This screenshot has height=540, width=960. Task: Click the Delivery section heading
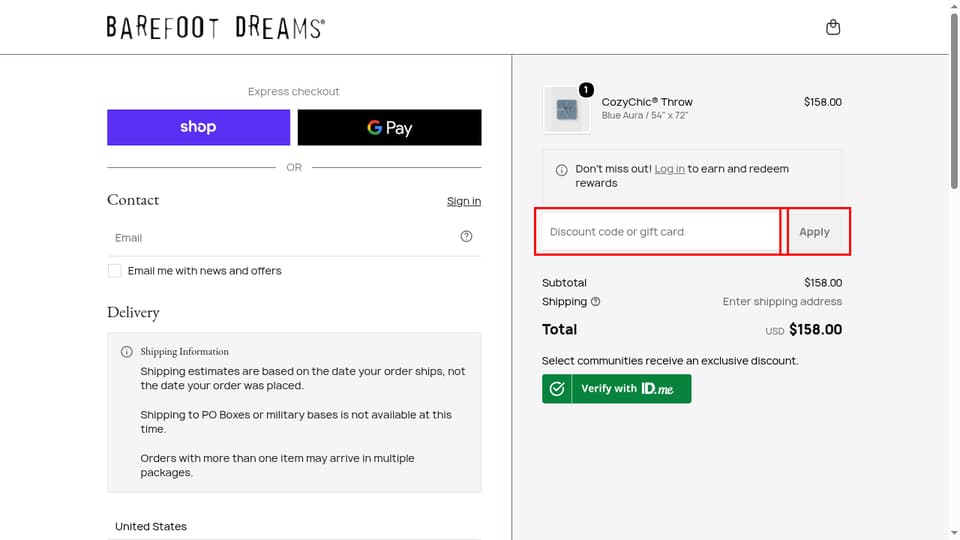pos(133,312)
